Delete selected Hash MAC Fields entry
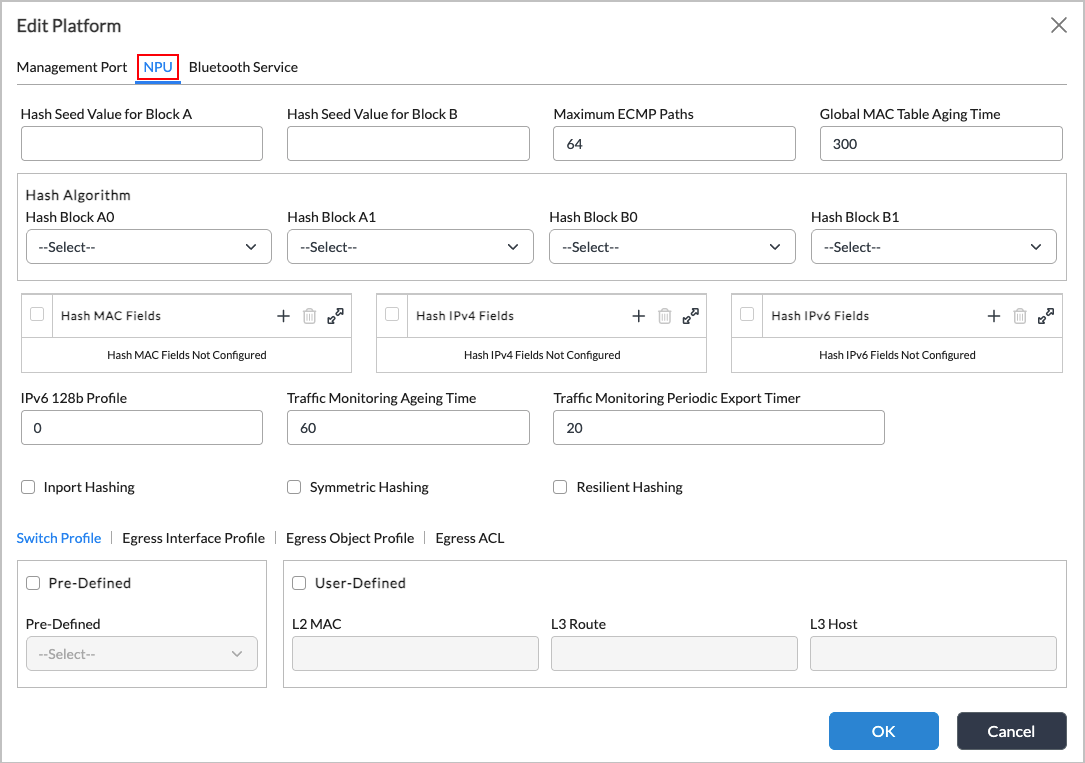 pos(310,316)
